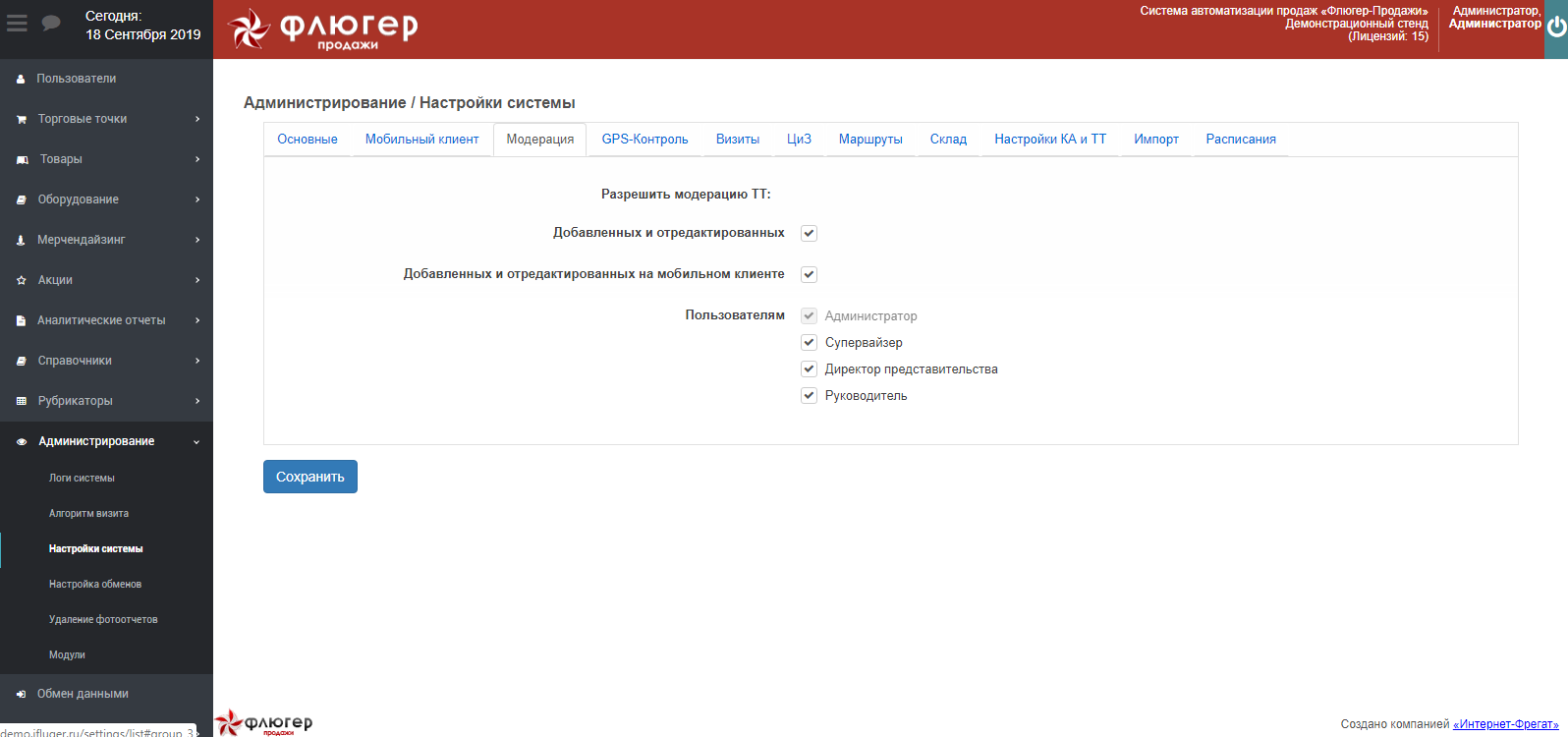Click the cart icon beside Торговые точки
The width and height of the screenshot is (1568, 737).
coord(21,119)
